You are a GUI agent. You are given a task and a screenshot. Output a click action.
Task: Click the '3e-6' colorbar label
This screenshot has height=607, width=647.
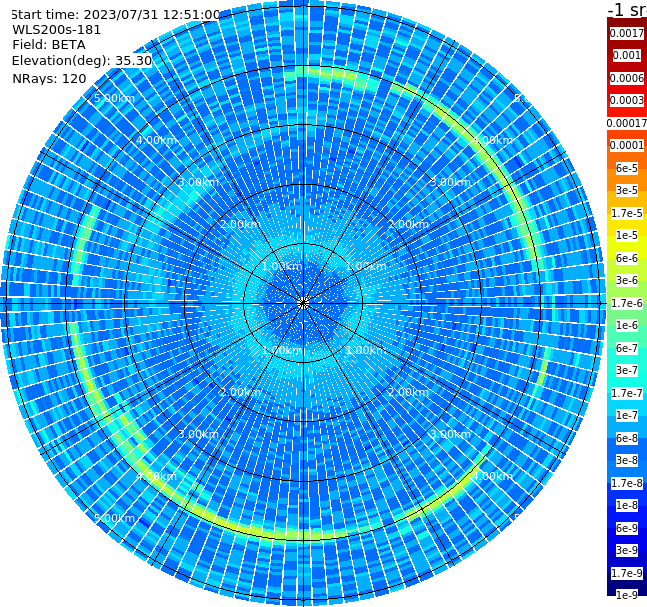(627, 280)
